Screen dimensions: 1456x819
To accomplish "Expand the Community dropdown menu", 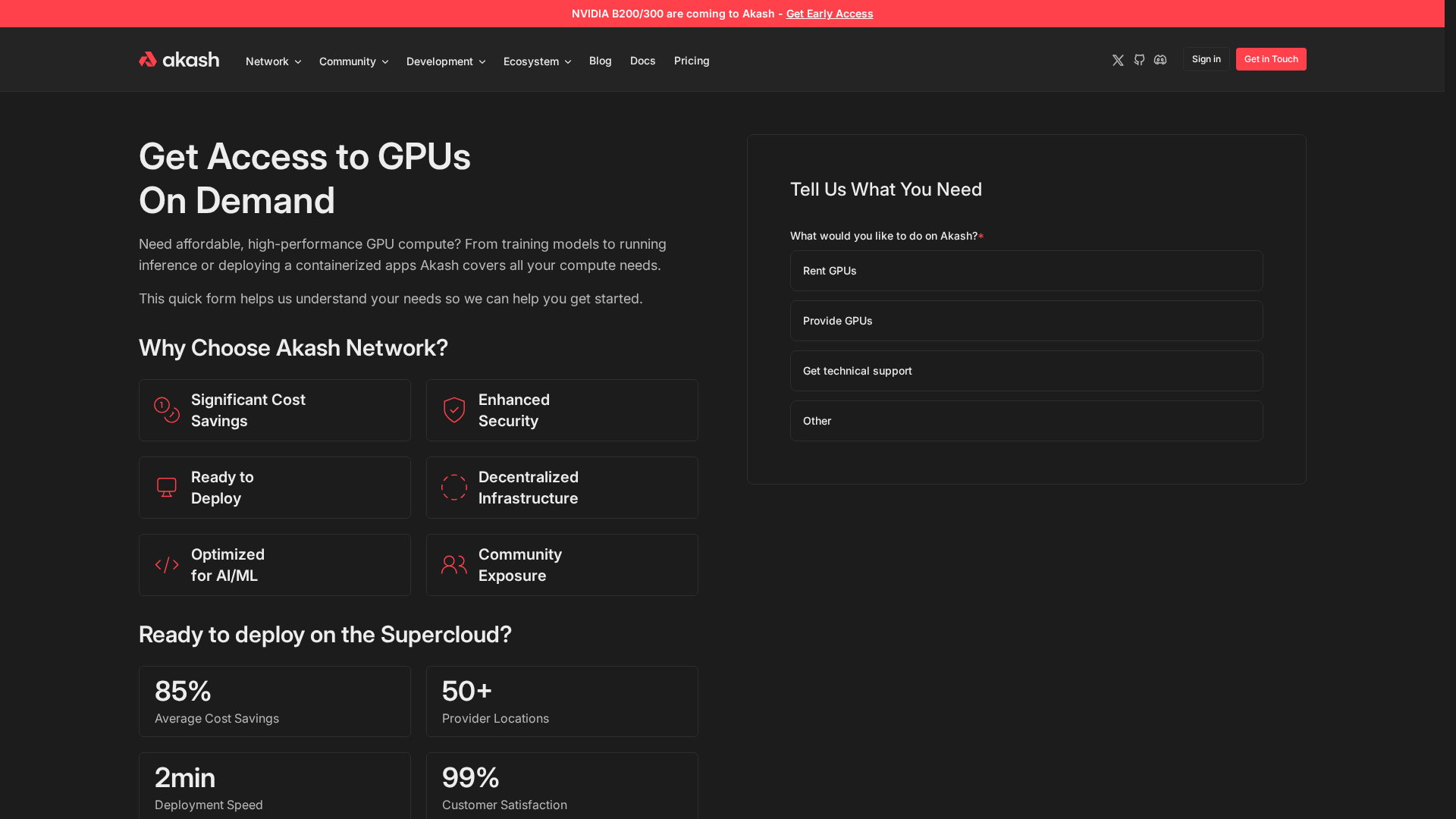I will [353, 61].
